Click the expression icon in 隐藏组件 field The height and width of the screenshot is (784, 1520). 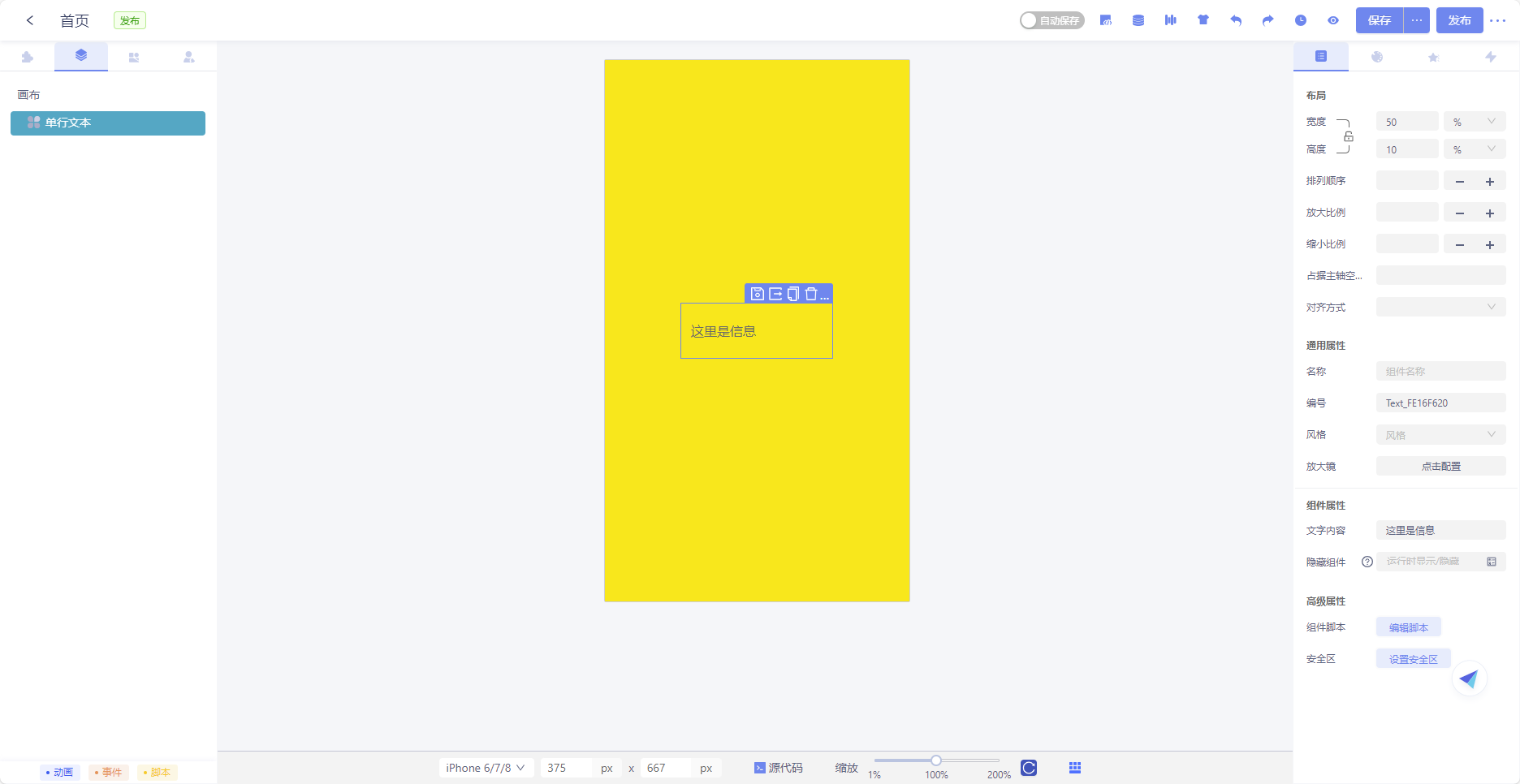[1492, 562]
